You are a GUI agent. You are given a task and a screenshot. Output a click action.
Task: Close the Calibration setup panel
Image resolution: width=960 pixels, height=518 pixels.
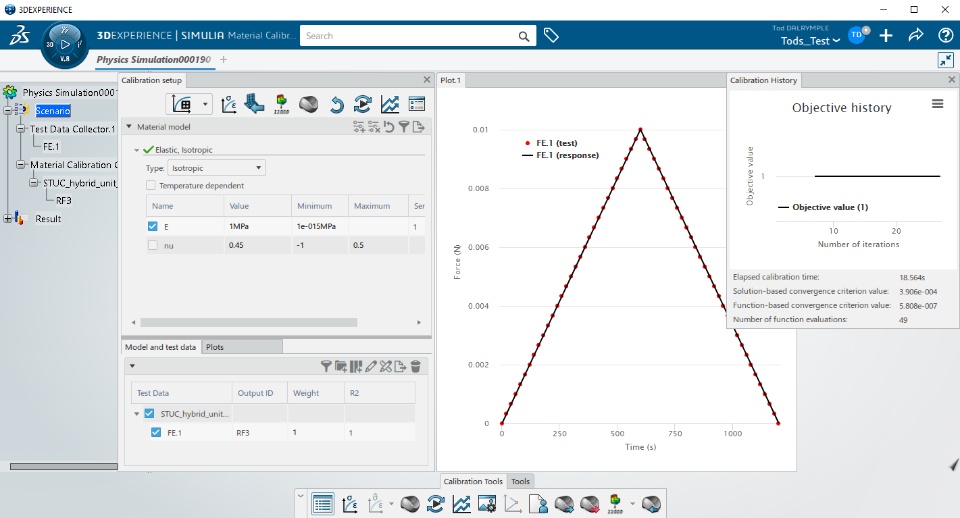pyautogui.click(x=427, y=80)
